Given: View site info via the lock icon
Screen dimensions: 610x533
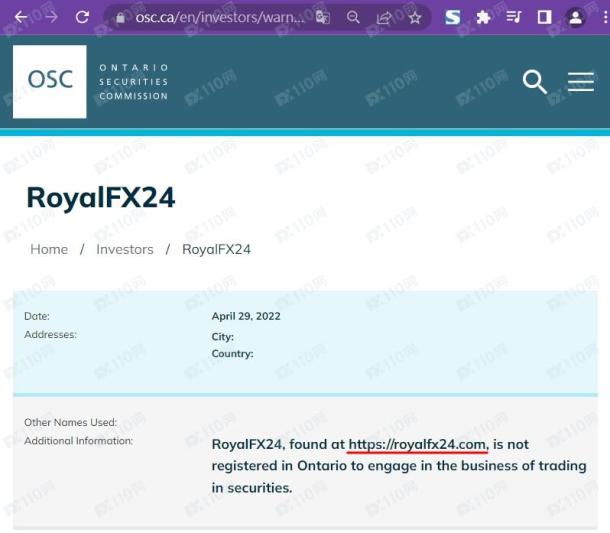Looking at the screenshot, I should pyautogui.click(x=121, y=18).
